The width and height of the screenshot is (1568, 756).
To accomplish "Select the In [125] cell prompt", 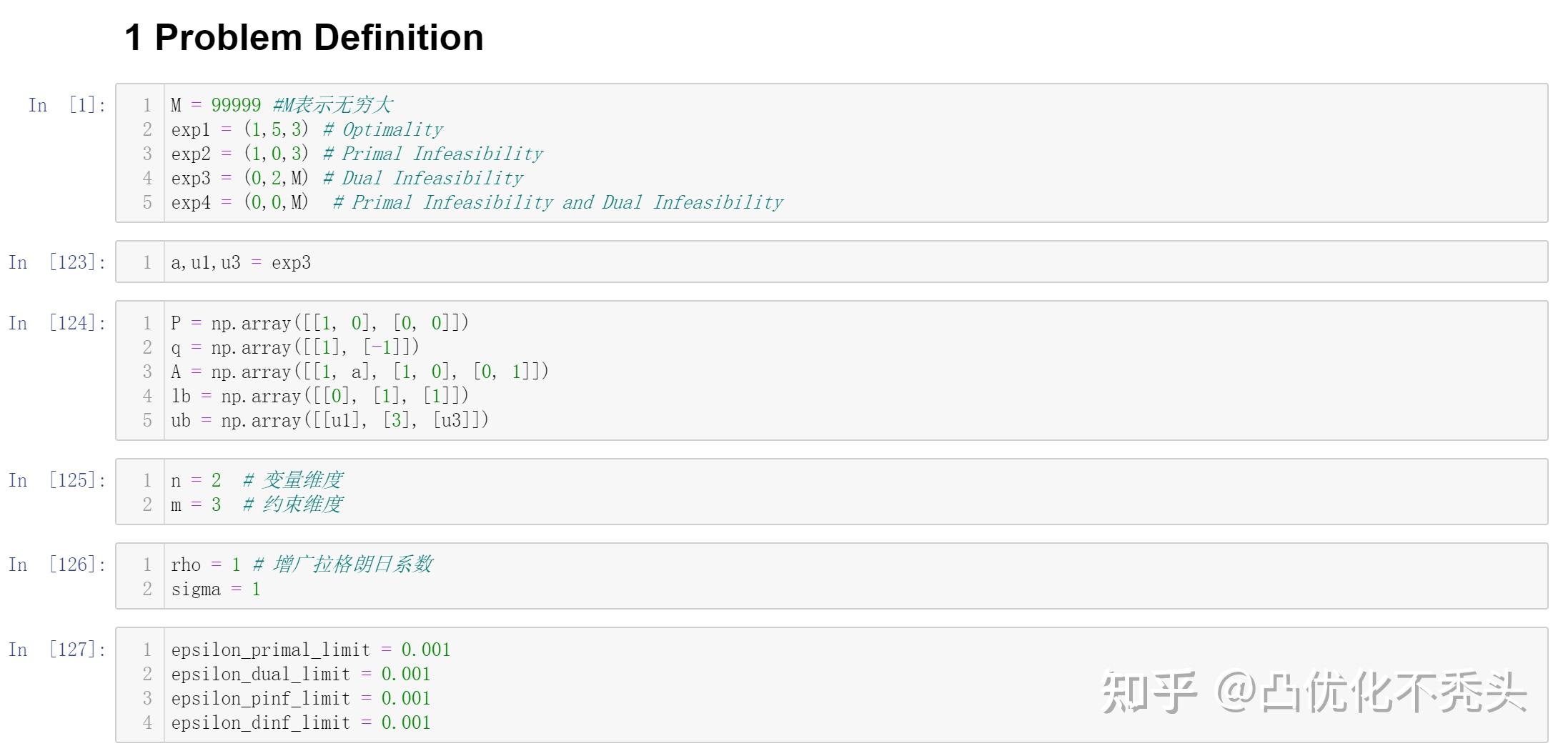I will (x=57, y=480).
